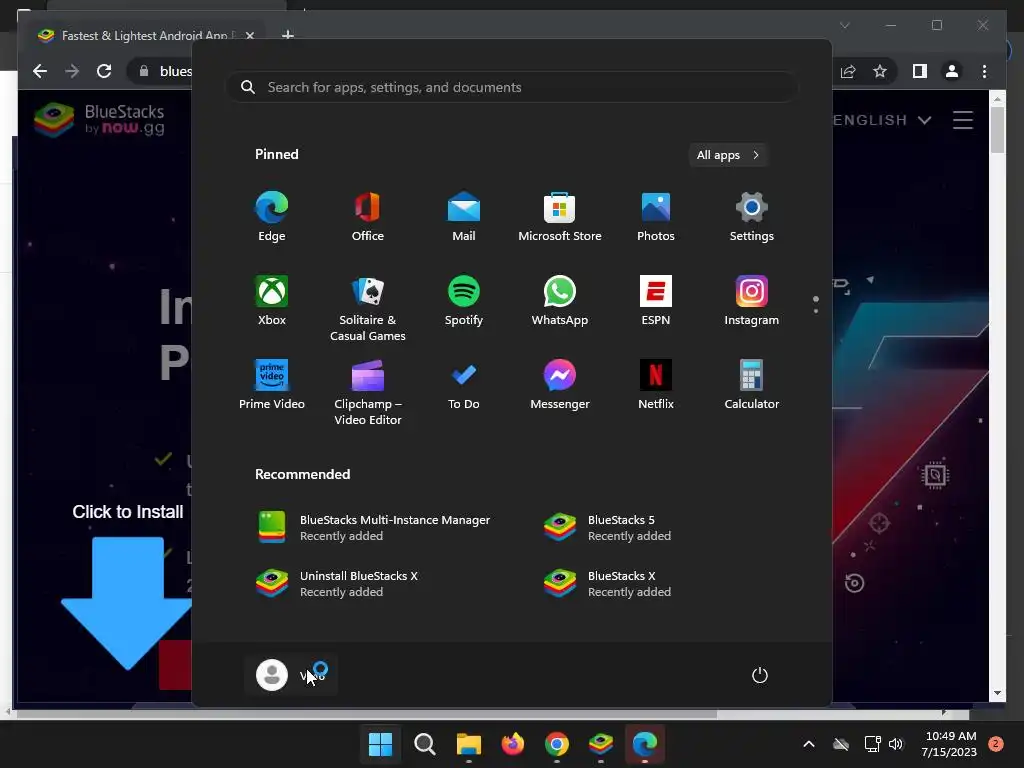Open the Calculator app
This screenshot has width=1024, height=768.
tap(752, 385)
